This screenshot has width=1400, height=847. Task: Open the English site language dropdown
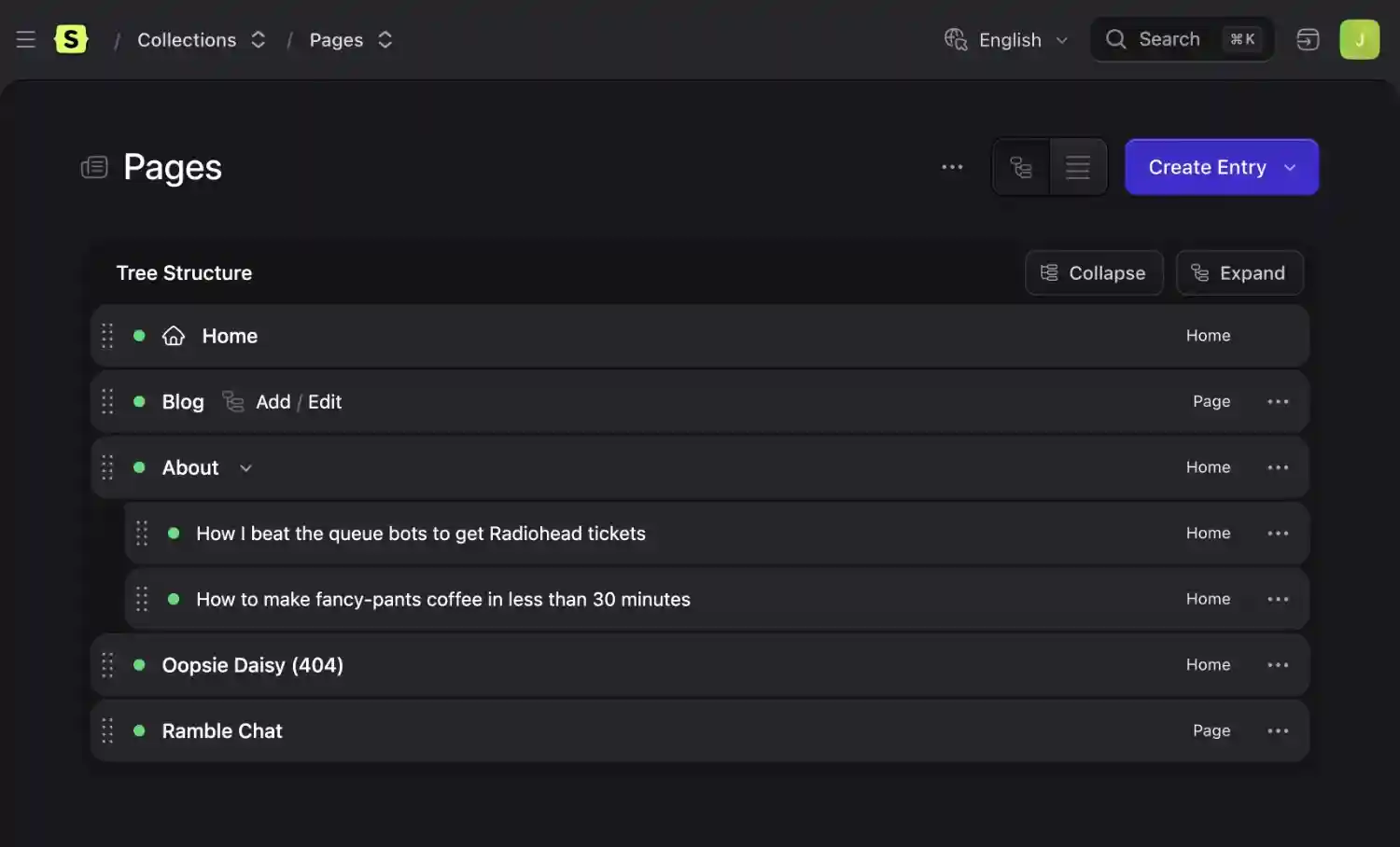tap(1007, 40)
